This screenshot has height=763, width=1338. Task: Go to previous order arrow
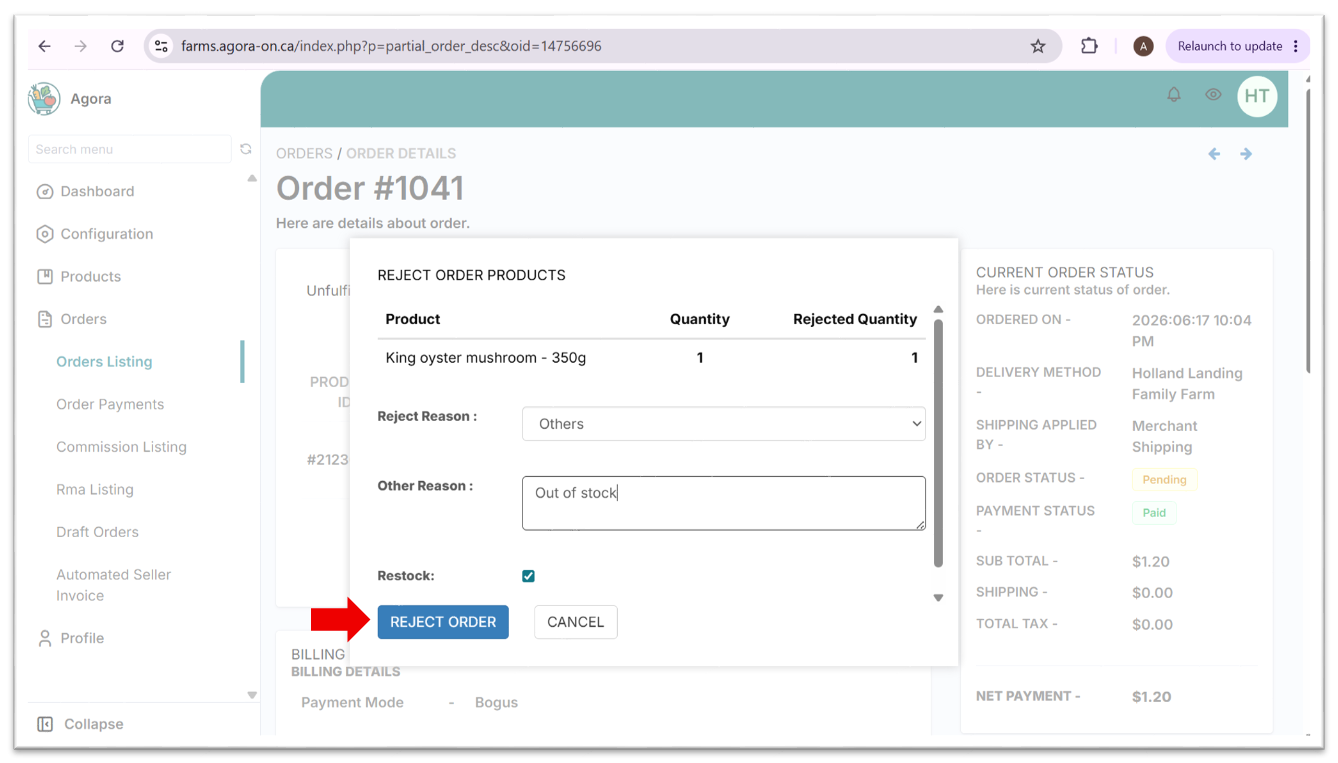[x=1214, y=154]
